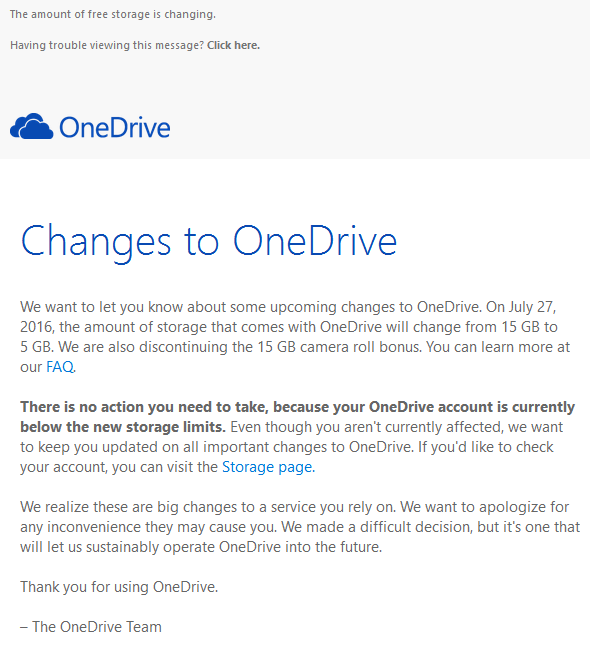
Task: Click 'The amount of free storage is changing' text
Action: 113,14
